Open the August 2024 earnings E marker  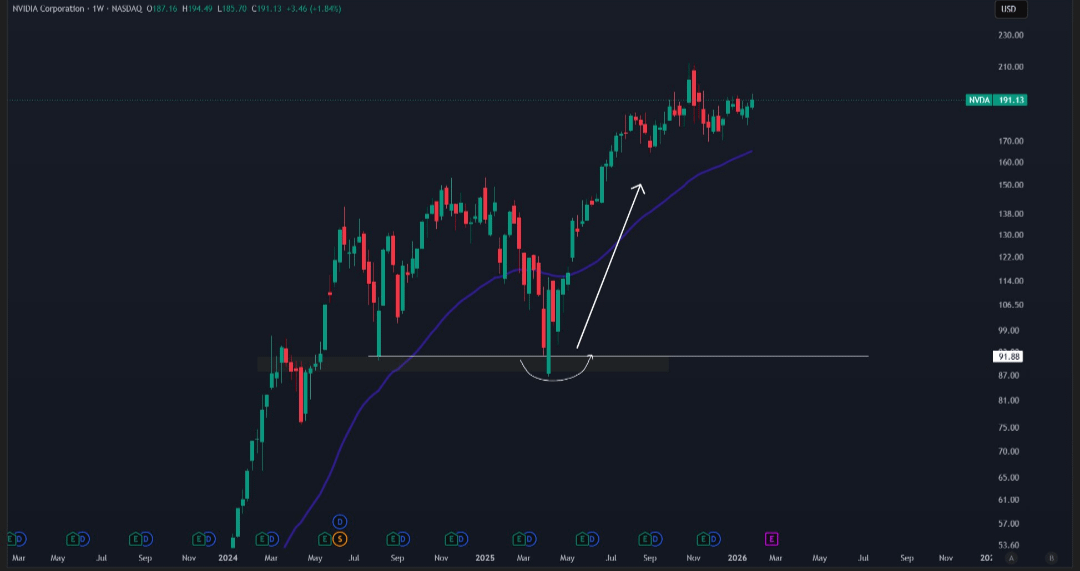pos(393,539)
